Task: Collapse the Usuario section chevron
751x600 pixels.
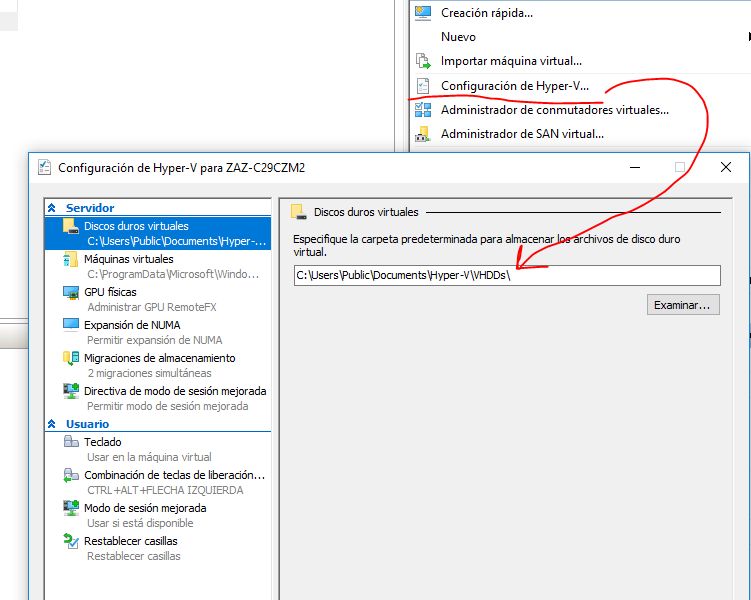Action: (x=52, y=424)
